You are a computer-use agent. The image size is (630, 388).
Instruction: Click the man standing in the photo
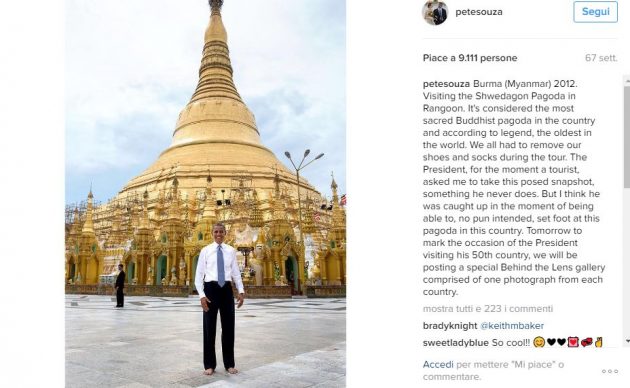point(219,299)
